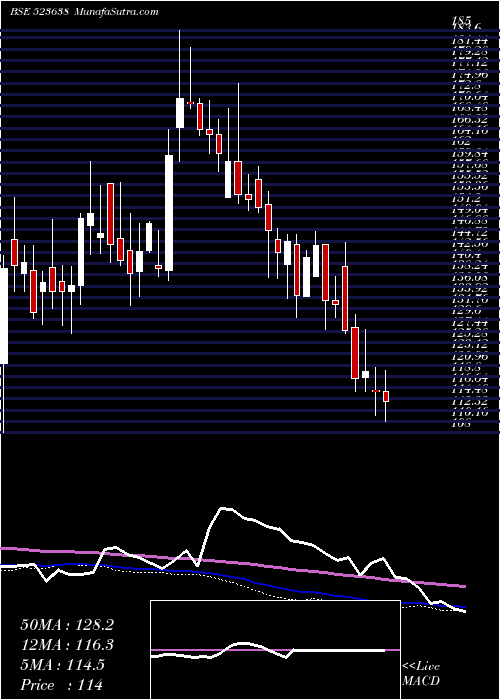Click the 5MA : 114.5 value

click(x=62, y=665)
